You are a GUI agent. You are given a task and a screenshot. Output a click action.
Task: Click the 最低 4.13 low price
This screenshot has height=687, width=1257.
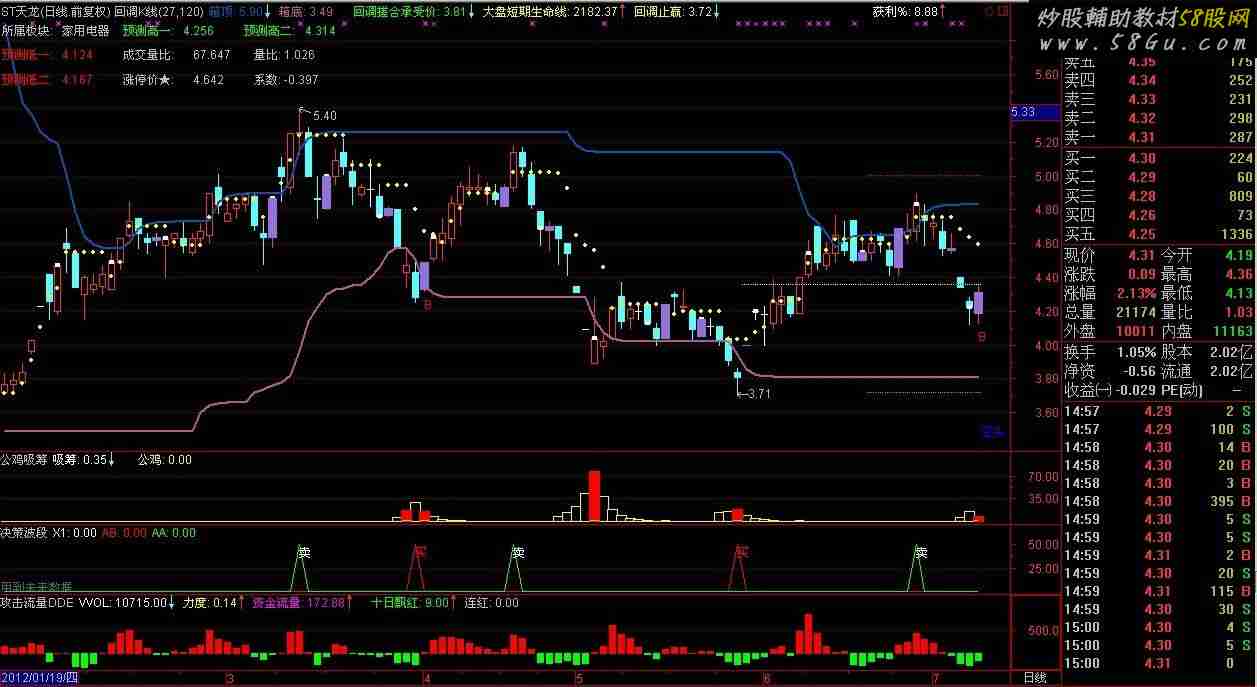tap(1207, 293)
